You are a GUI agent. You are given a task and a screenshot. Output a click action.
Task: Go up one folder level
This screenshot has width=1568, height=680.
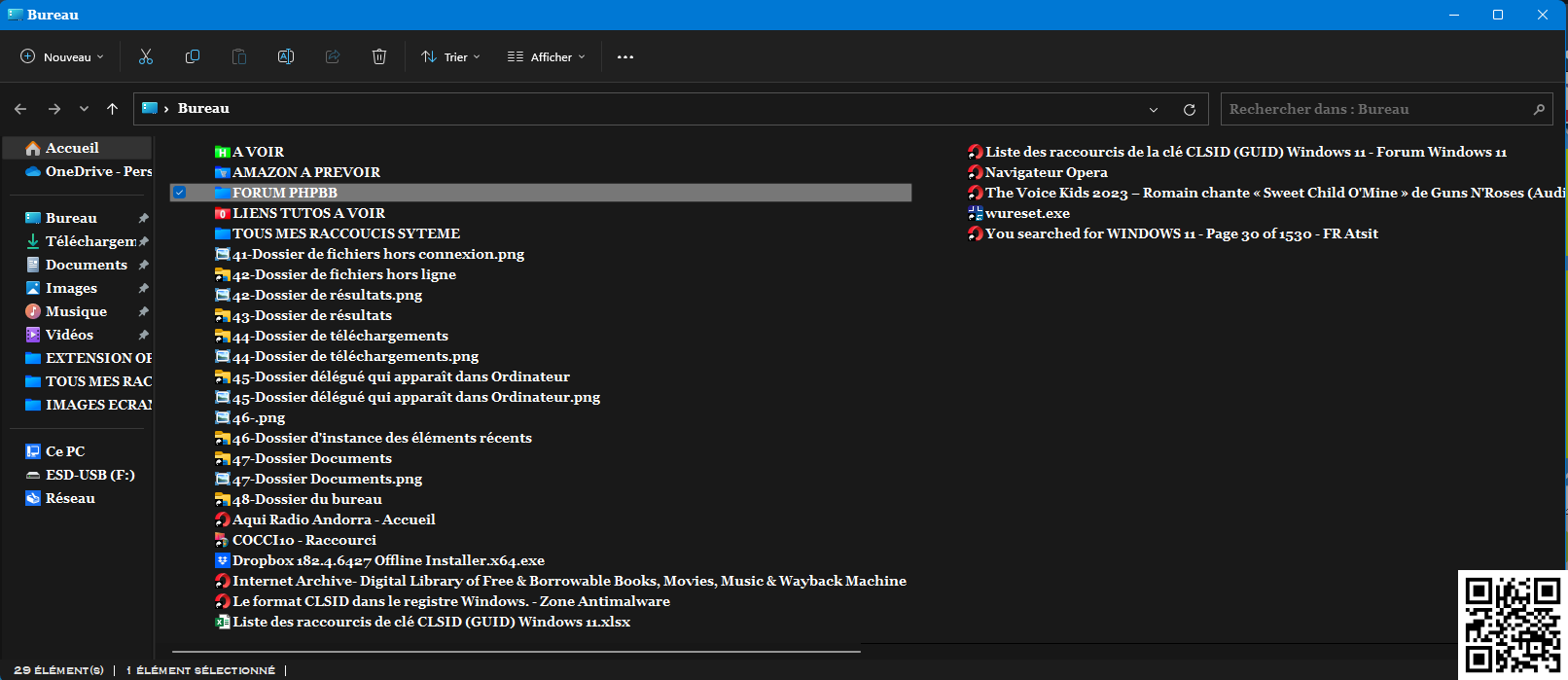coord(113,109)
